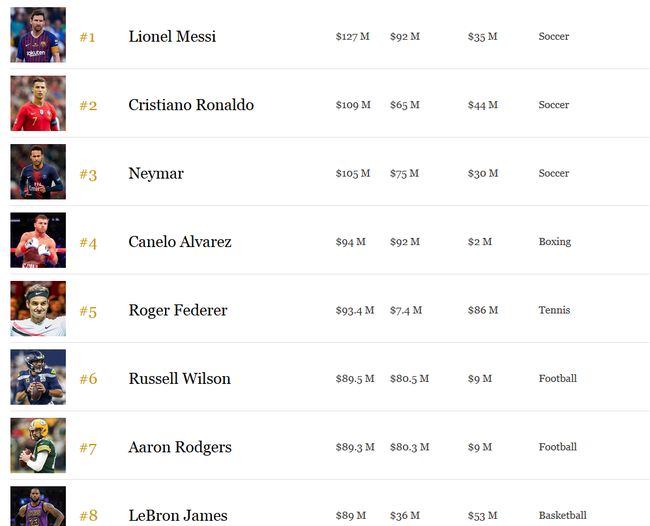
Task: Select Aaron Rodgers' photo thumbnail
Action: coord(38,446)
